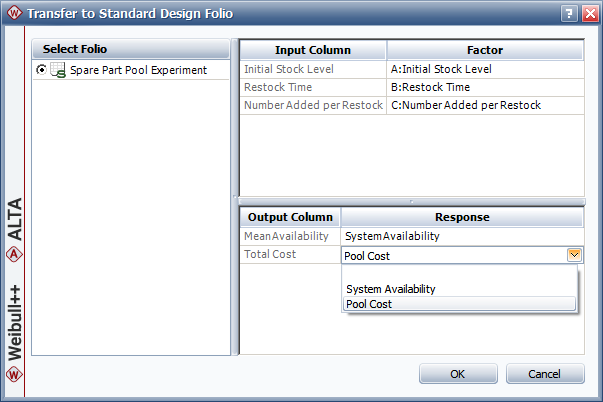Screen dimensions: 603x402
Task: Close the Transfer to Standard Design Folio dialog
Action: click(587, 13)
